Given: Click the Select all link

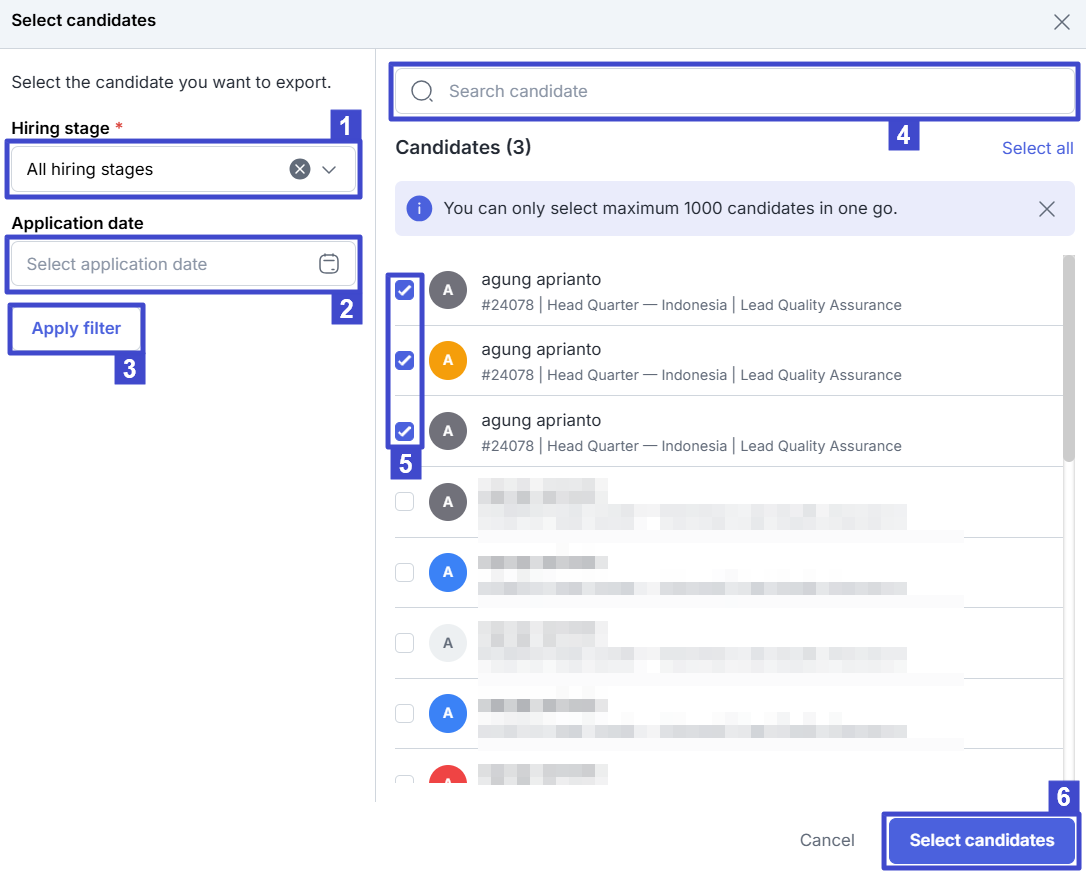Looking at the screenshot, I should 1037,148.
